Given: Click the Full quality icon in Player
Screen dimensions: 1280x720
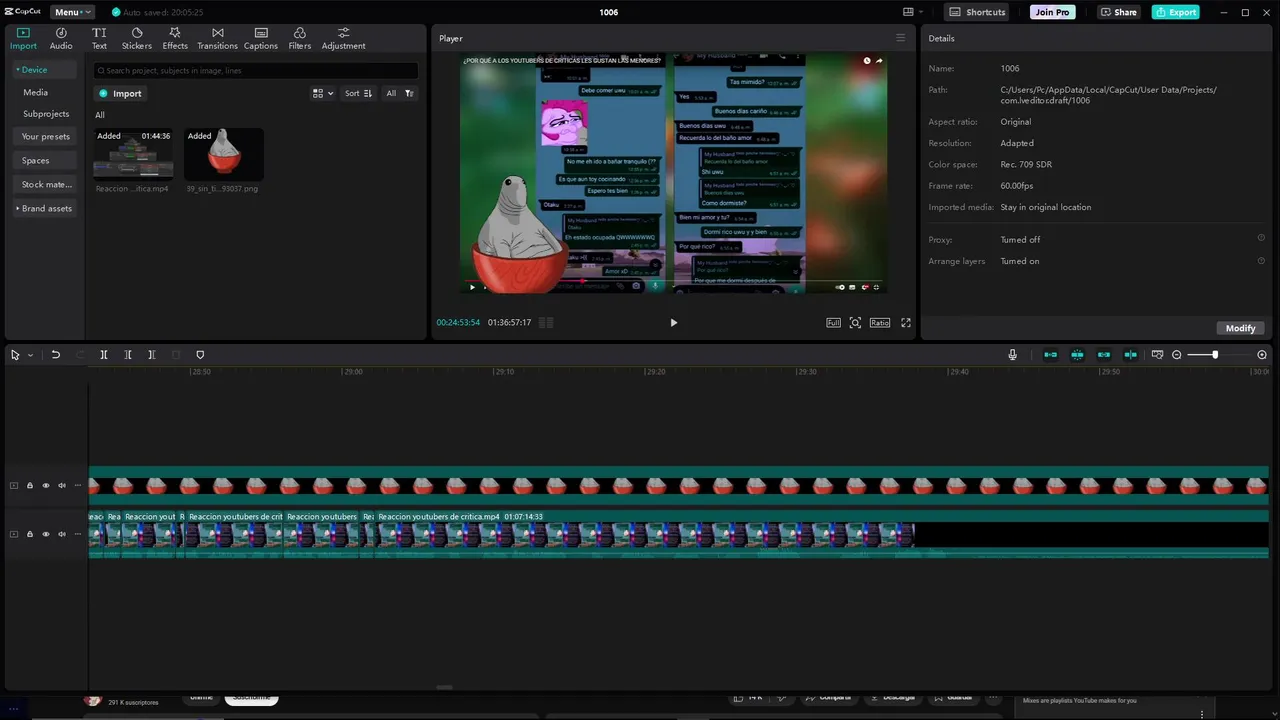Looking at the screenshot, I should pyautogui.click(x=833, y=323).
